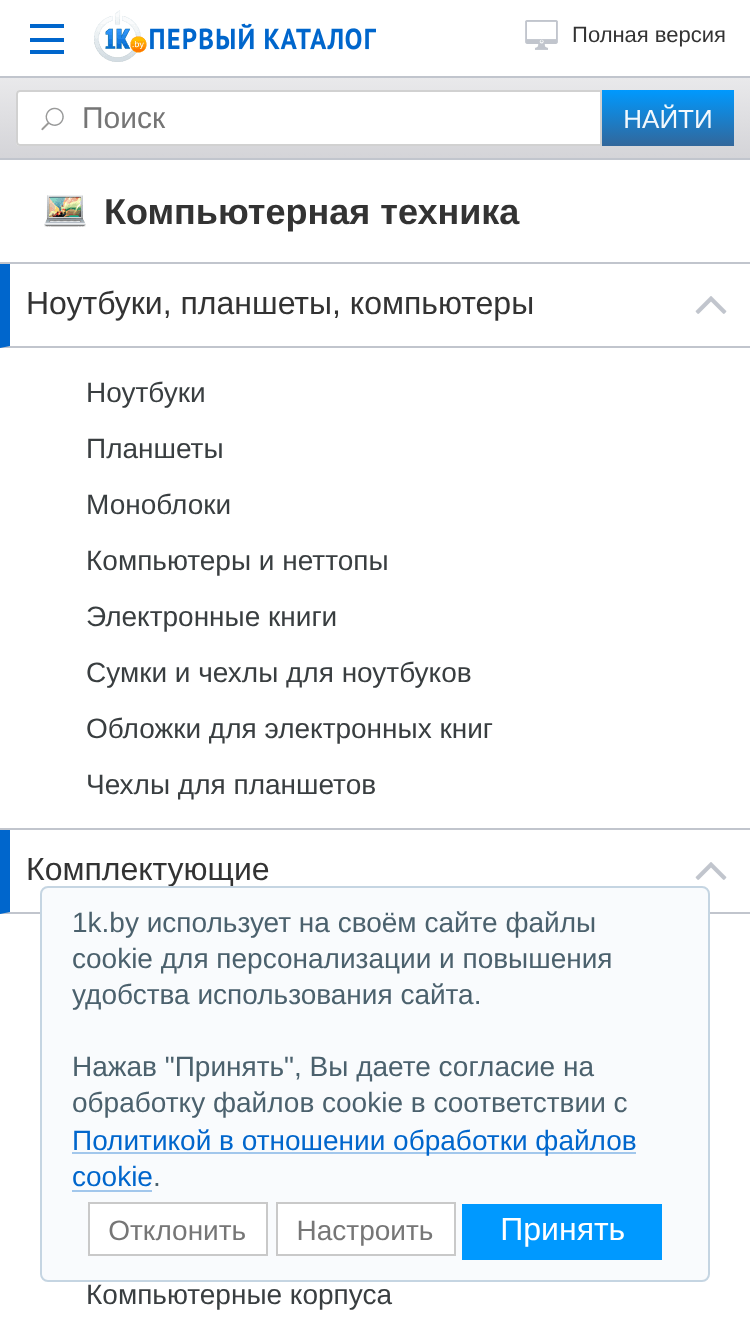Image resolution: width=750 pixels, height=1334 pixels.
Task: Open cookie settings via Настроить
Action: click(366, 1229)
